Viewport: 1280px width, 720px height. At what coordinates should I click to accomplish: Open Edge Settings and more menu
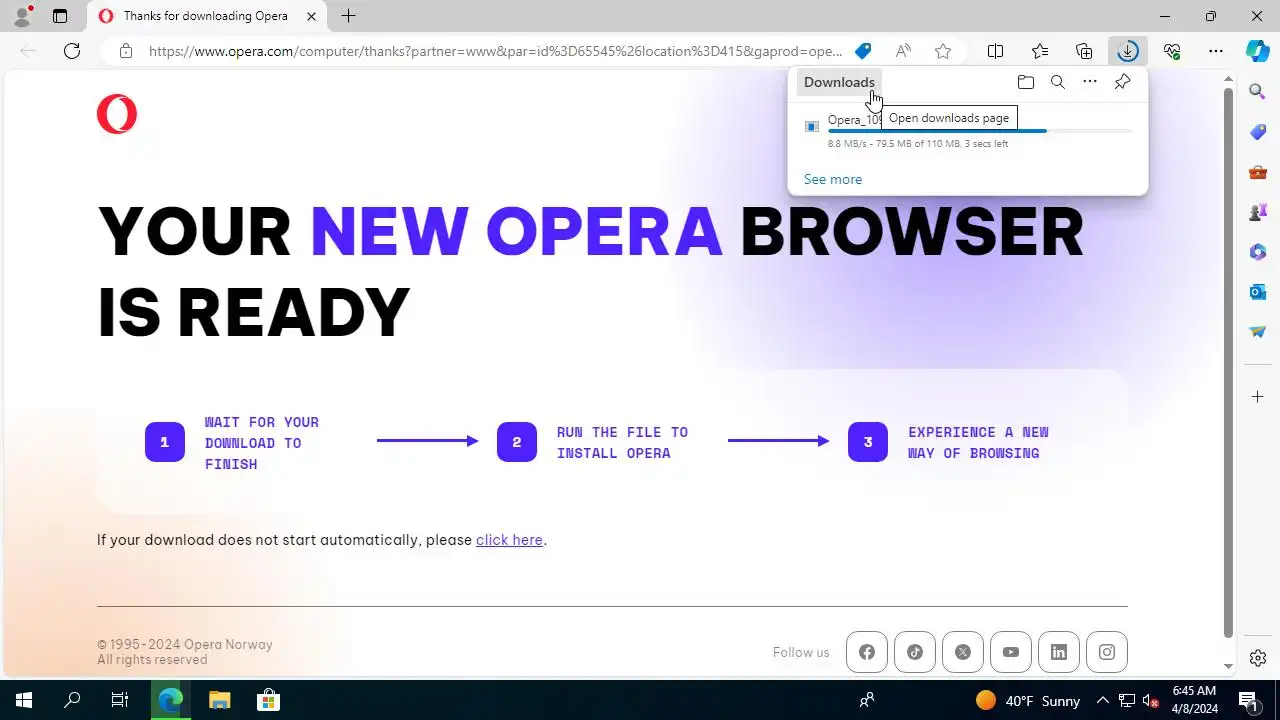click(1215, 51)
